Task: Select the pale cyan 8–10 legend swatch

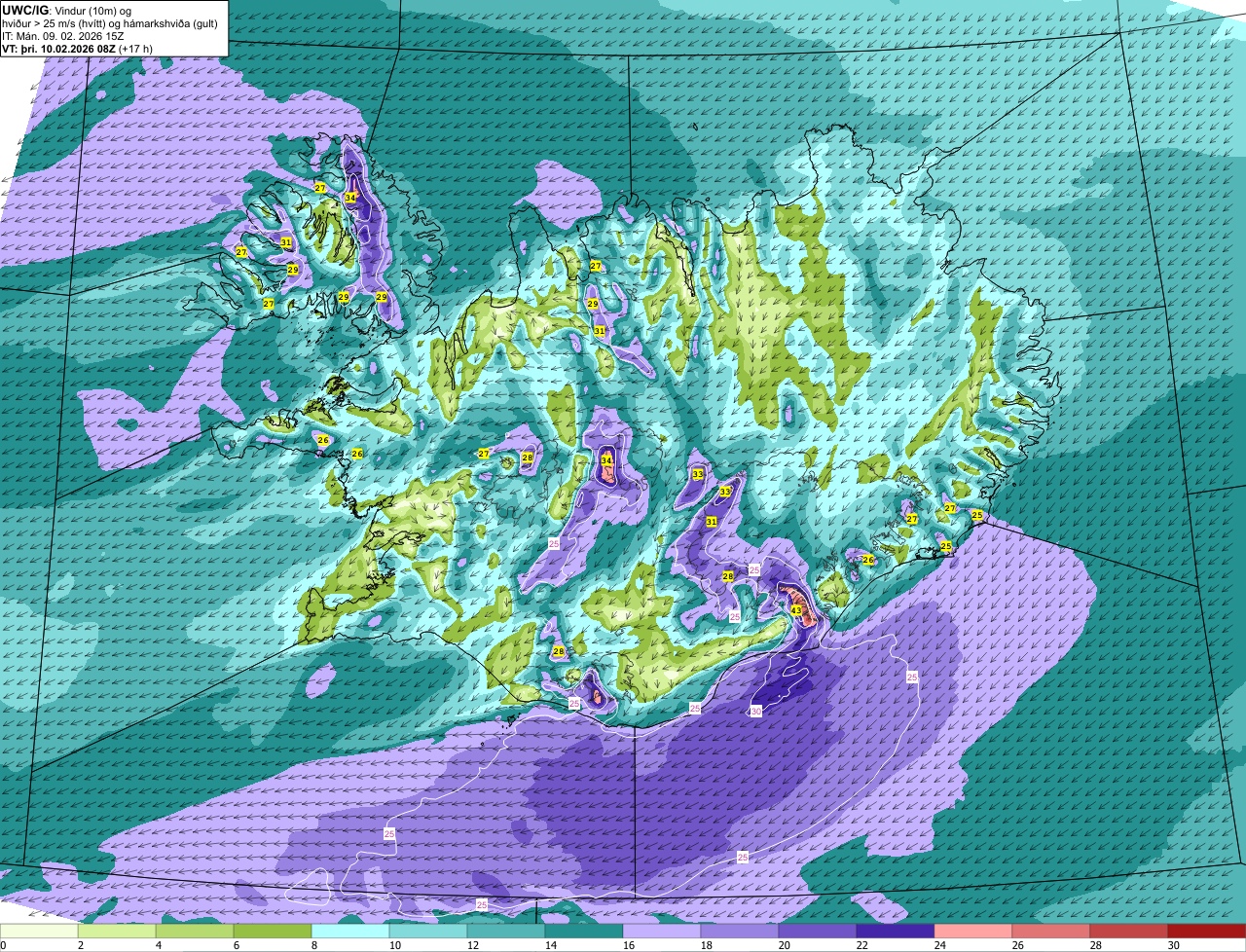Action: 350,932
